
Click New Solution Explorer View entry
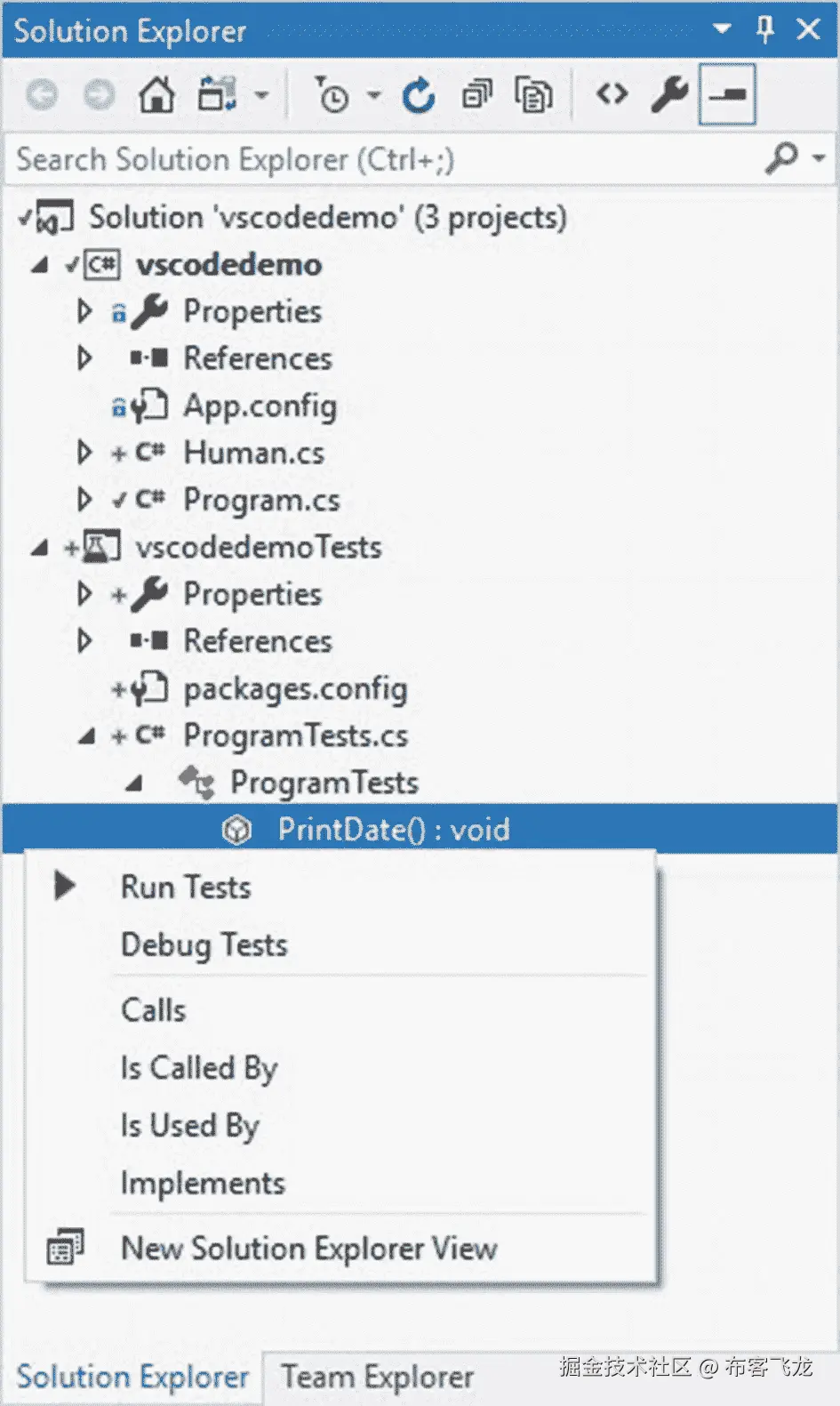[x=308, y=1249]
